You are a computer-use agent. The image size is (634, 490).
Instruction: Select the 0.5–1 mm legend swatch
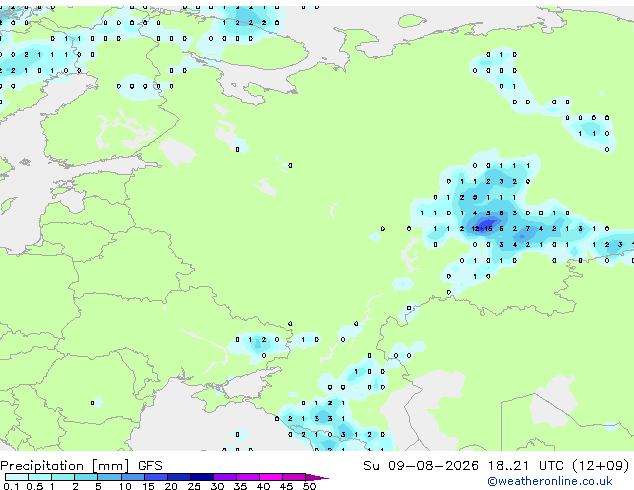[x=40, y=477]
